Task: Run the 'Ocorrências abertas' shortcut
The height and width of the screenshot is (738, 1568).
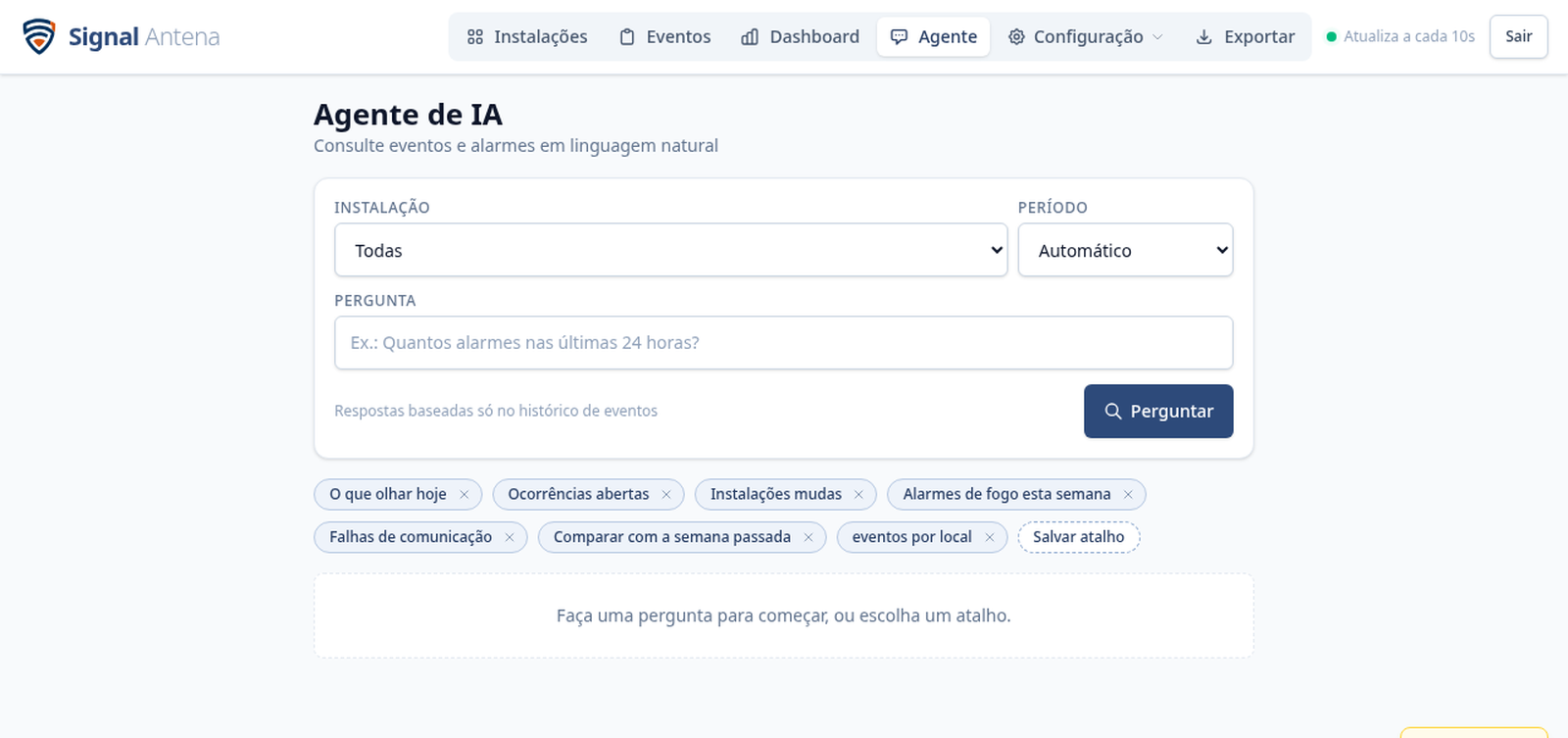Action: coord(578,495)
